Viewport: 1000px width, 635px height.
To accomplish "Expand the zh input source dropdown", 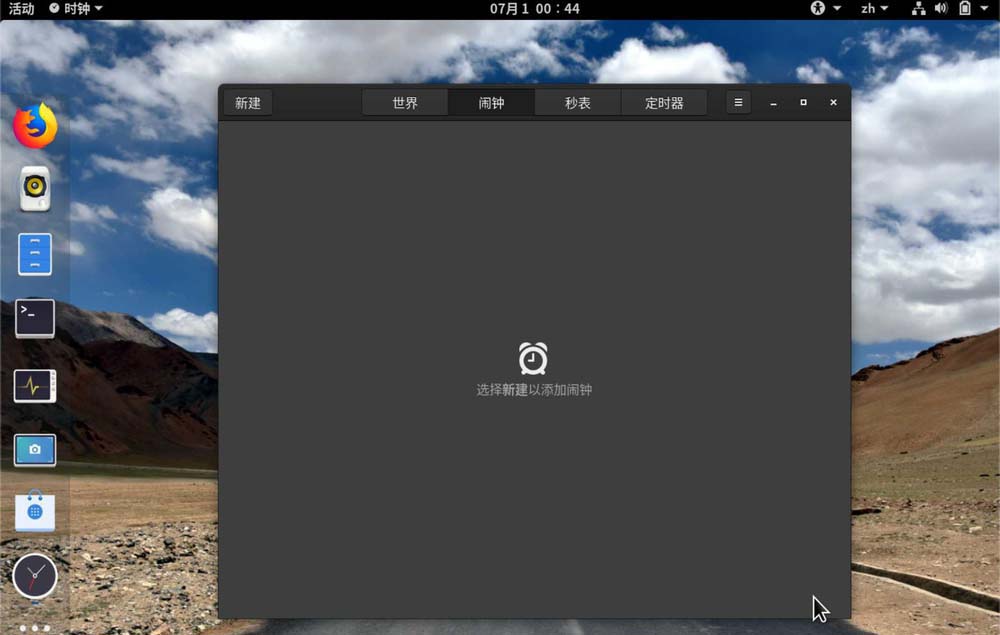I will [874, 9].
